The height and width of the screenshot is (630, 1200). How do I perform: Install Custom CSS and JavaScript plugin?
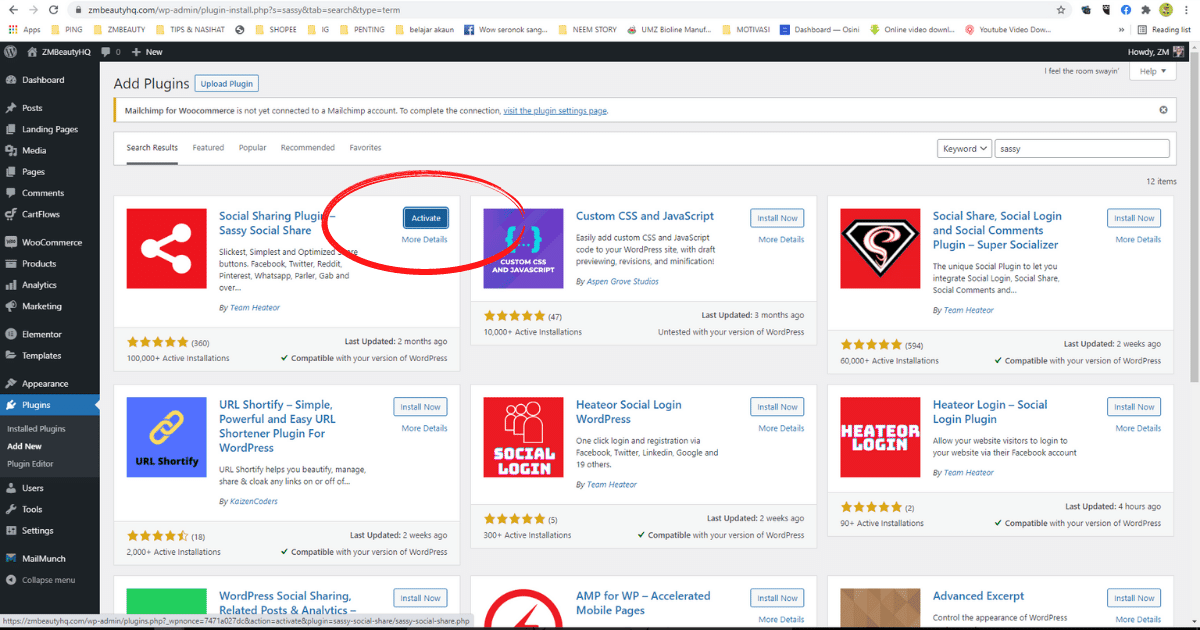click(x=777, y=218)
